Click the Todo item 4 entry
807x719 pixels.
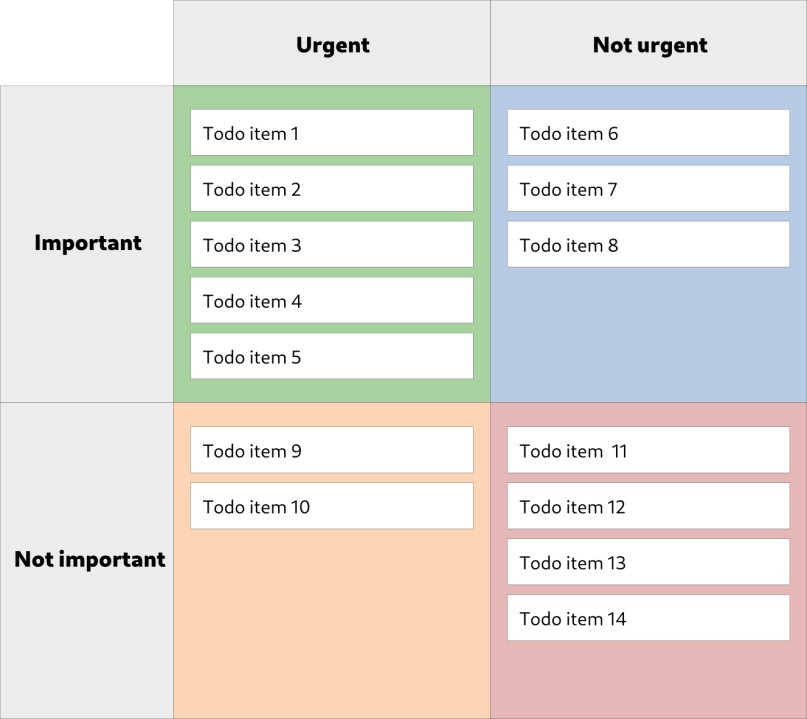[331, 301]
